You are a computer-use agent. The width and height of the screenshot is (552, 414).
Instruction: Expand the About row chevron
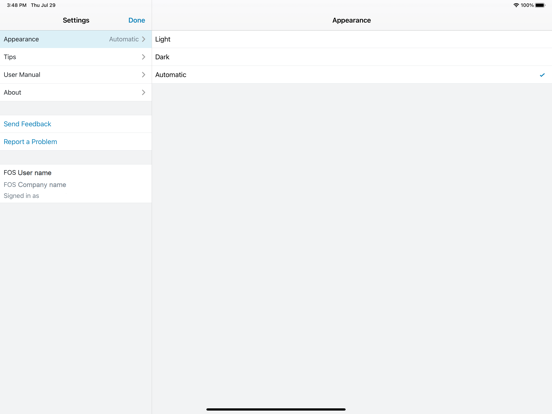(143, 92)
